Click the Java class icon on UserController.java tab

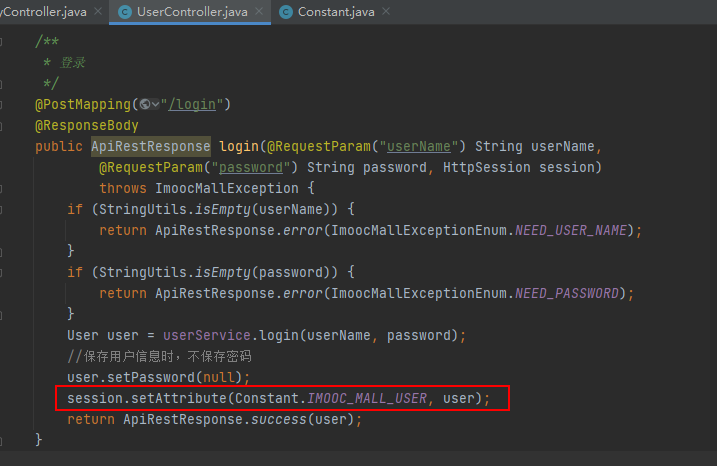[125, 12]
